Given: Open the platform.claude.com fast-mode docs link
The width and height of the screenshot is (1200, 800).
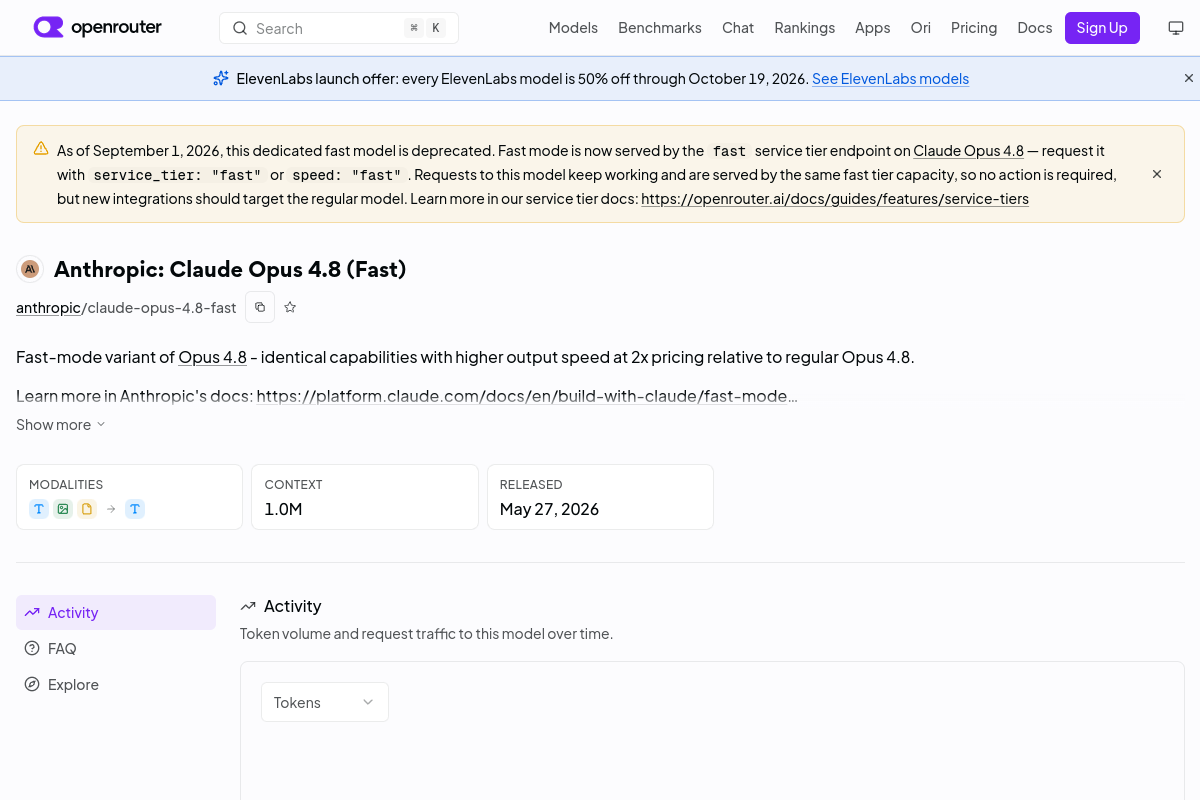Looking at the screenshot, I should (526, 396).
